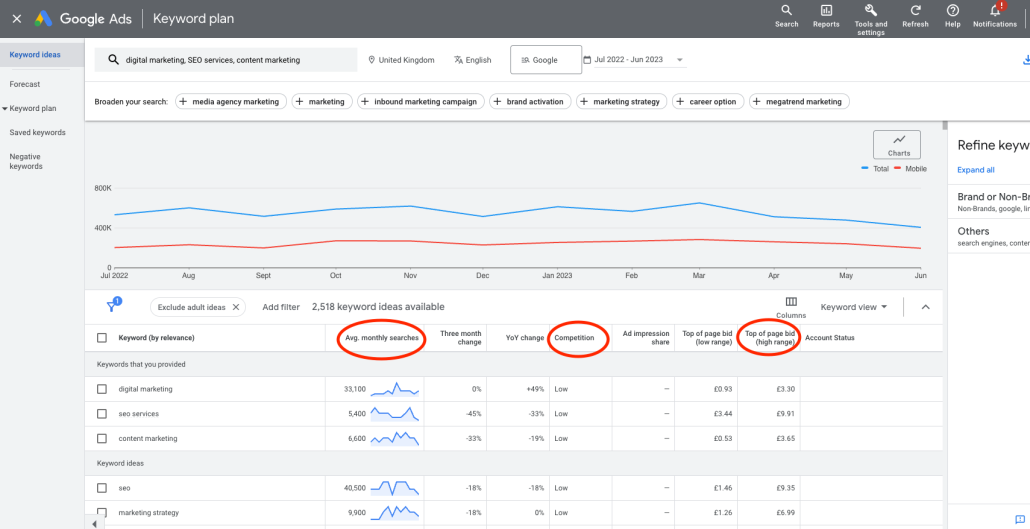Click Expand all link in Refine panel
Screen dimensions: 1030x529
pos(976,170)
